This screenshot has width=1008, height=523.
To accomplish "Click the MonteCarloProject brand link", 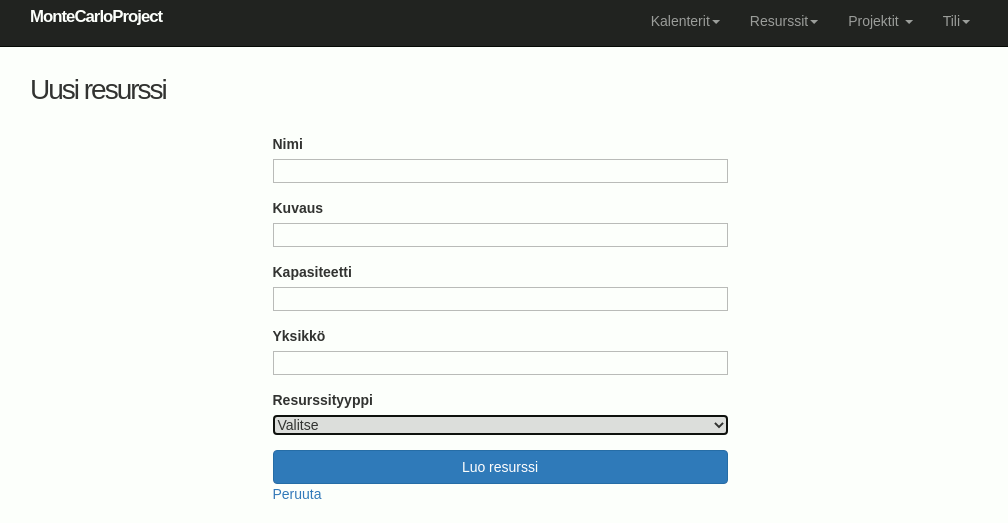I will tap(96, 17).
